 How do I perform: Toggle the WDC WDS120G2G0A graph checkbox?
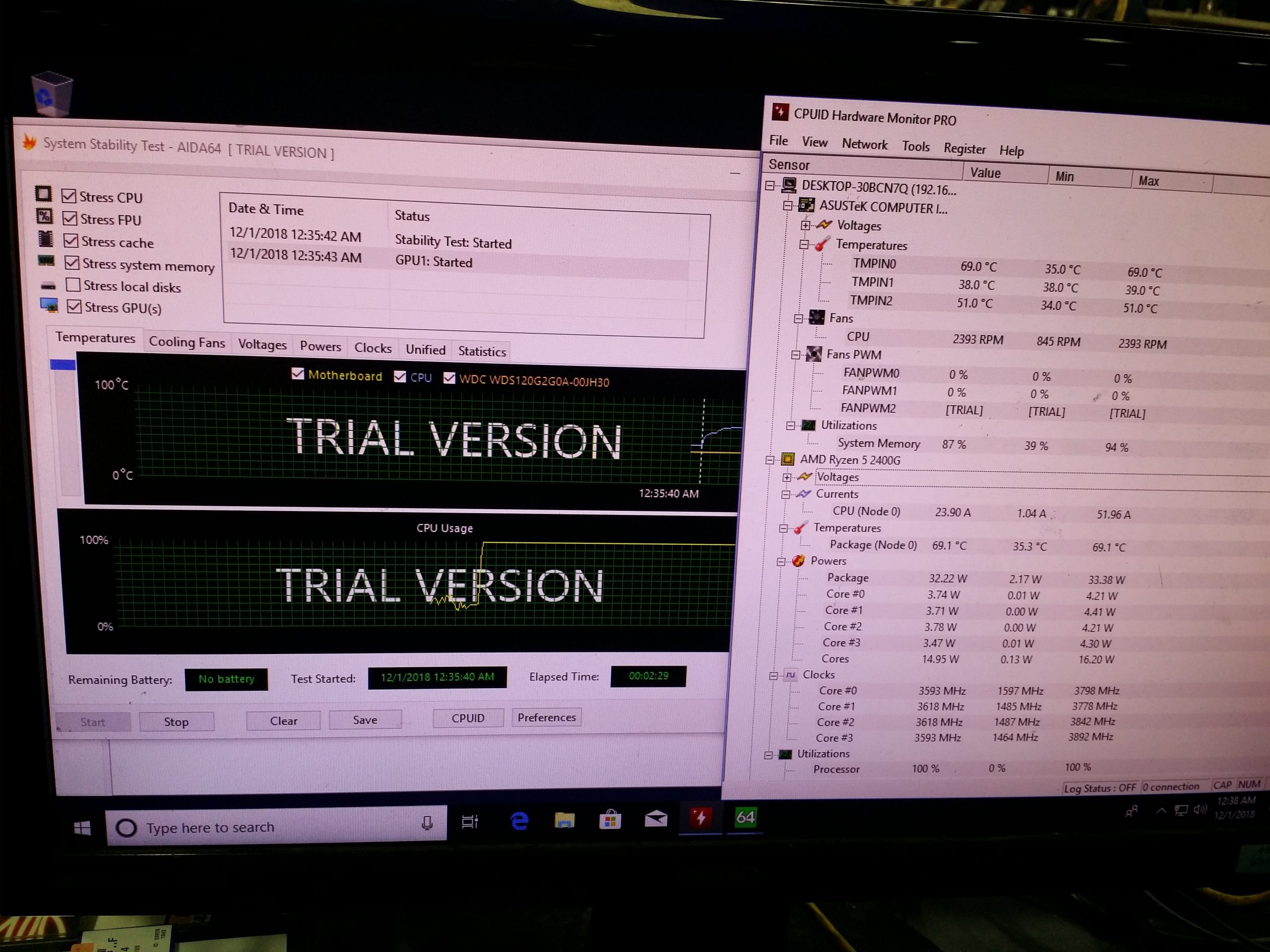[x=449, y=378]
